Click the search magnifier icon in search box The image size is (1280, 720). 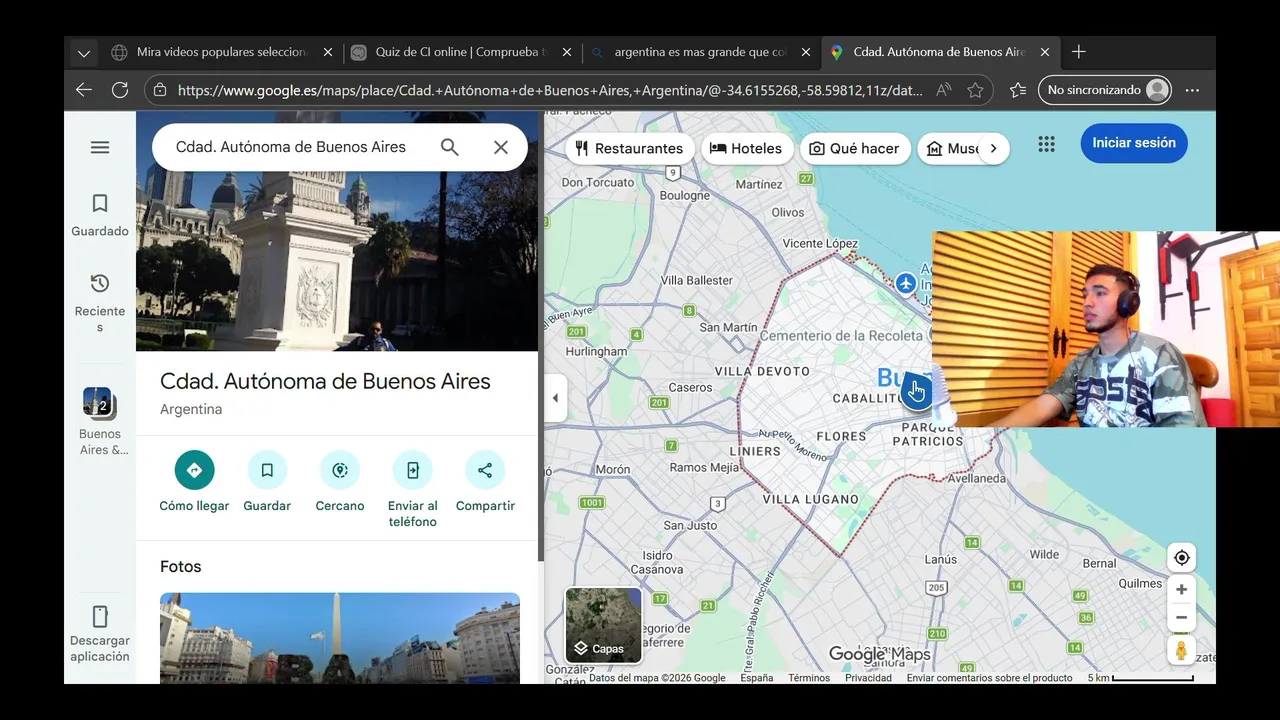pos(450,147)
